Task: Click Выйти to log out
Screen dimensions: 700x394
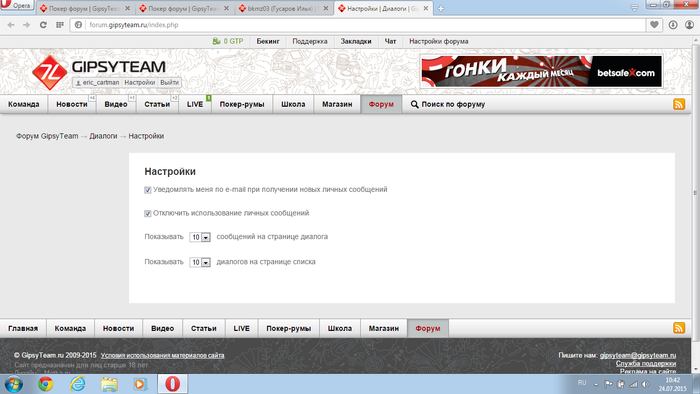Action: tap(169, 83)
